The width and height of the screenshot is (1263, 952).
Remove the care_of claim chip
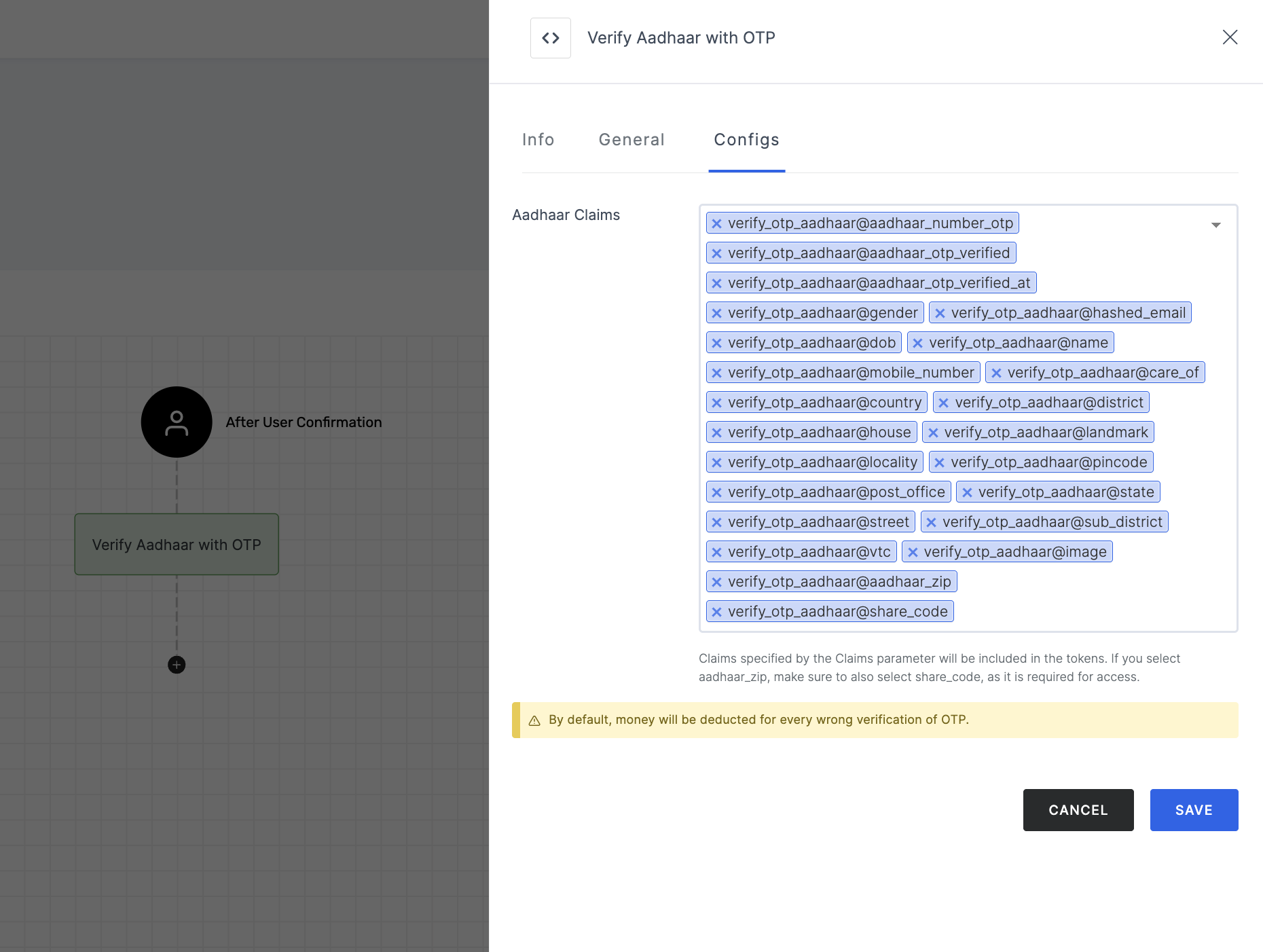(x=996, y=373)
